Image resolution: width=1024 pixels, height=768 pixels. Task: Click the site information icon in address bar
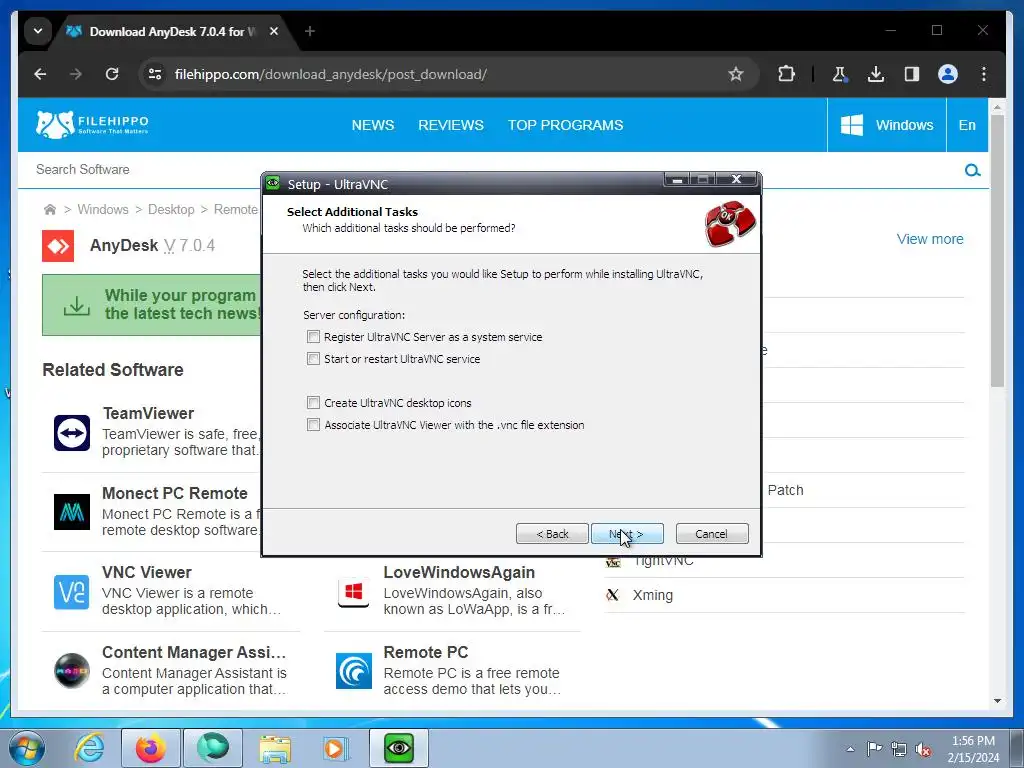[155, 74]
